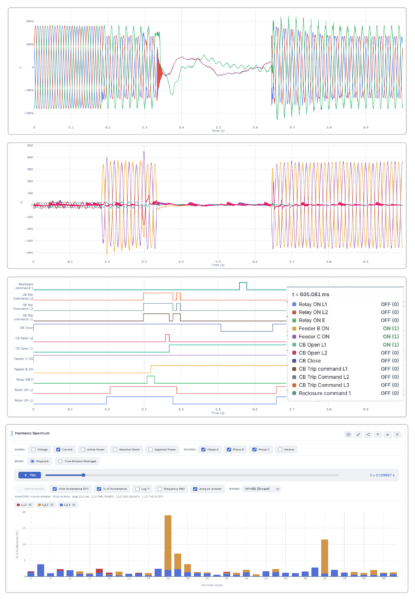The image size is (415, 600).
Task: Click the tallest orange harmonic bar
Action: [x=168, y=542]
